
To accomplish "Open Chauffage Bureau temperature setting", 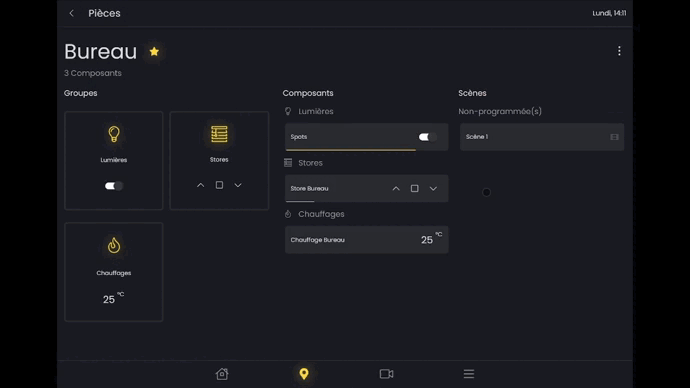I will coord(367,240).
